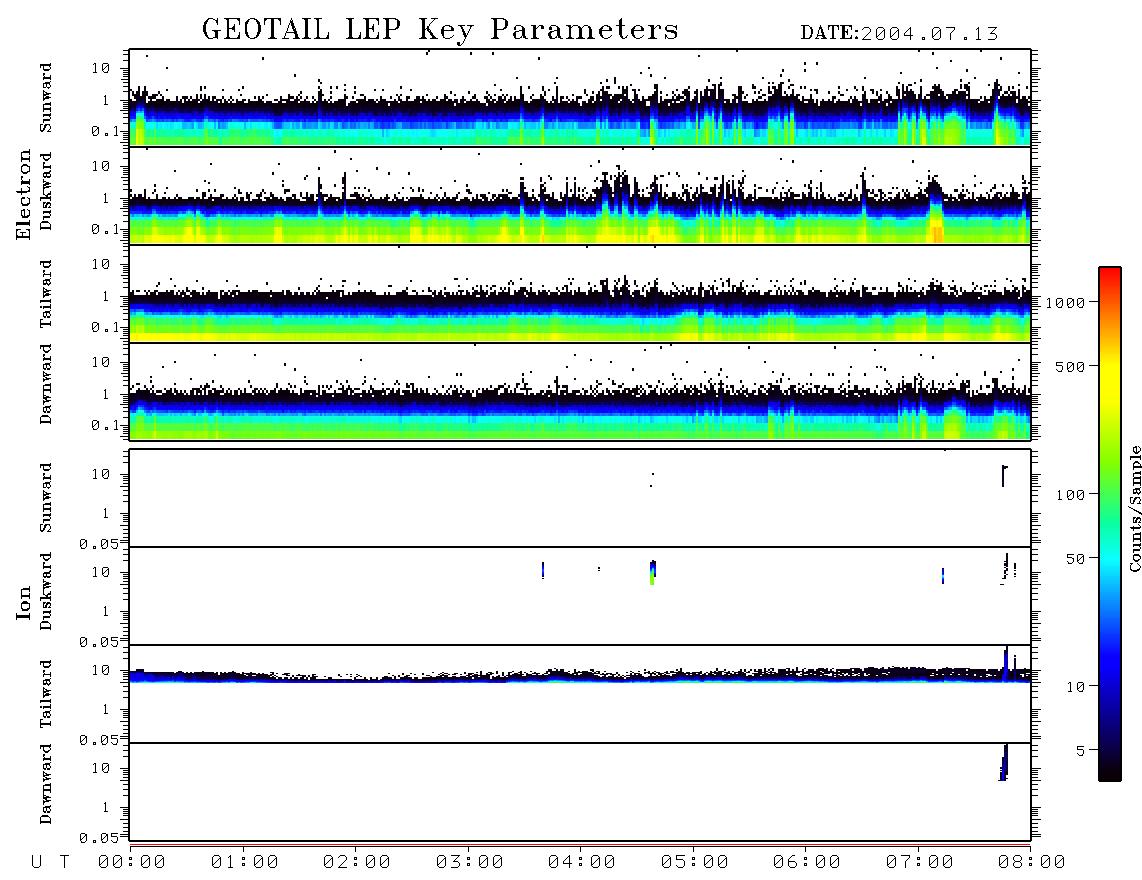Click the Electron Dawnward axis label

pyautogui.click(x=46, y=385)
